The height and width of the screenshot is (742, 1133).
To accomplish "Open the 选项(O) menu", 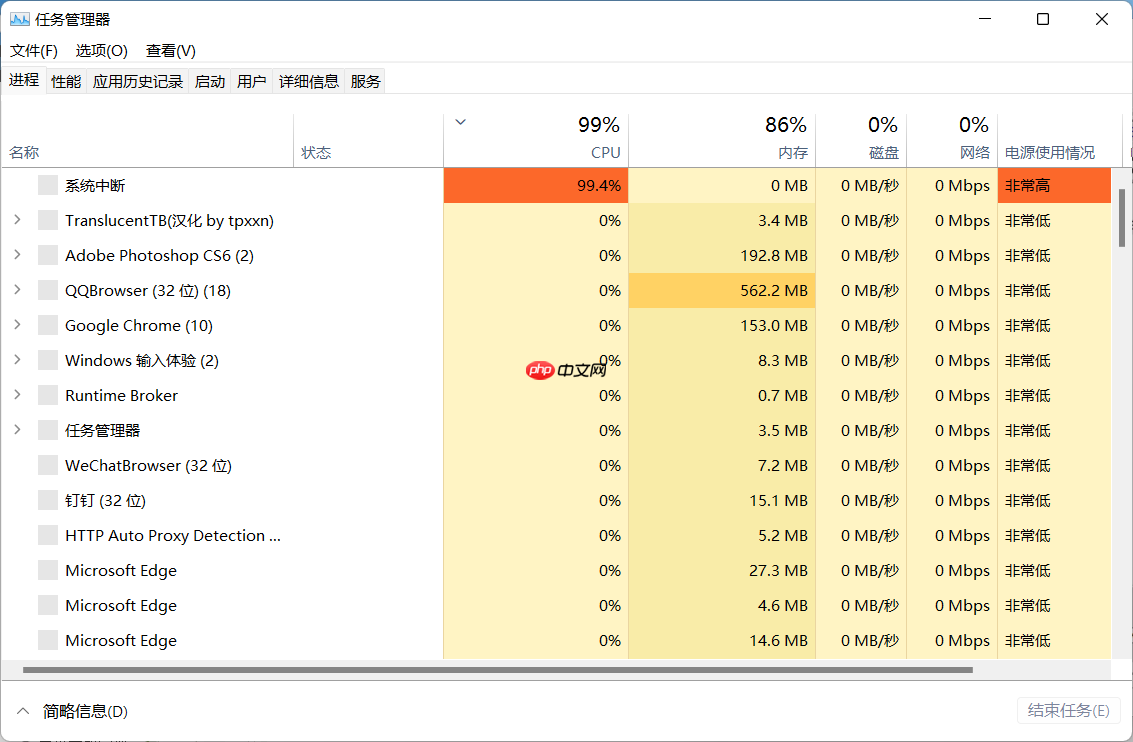I will coord(102,51).
